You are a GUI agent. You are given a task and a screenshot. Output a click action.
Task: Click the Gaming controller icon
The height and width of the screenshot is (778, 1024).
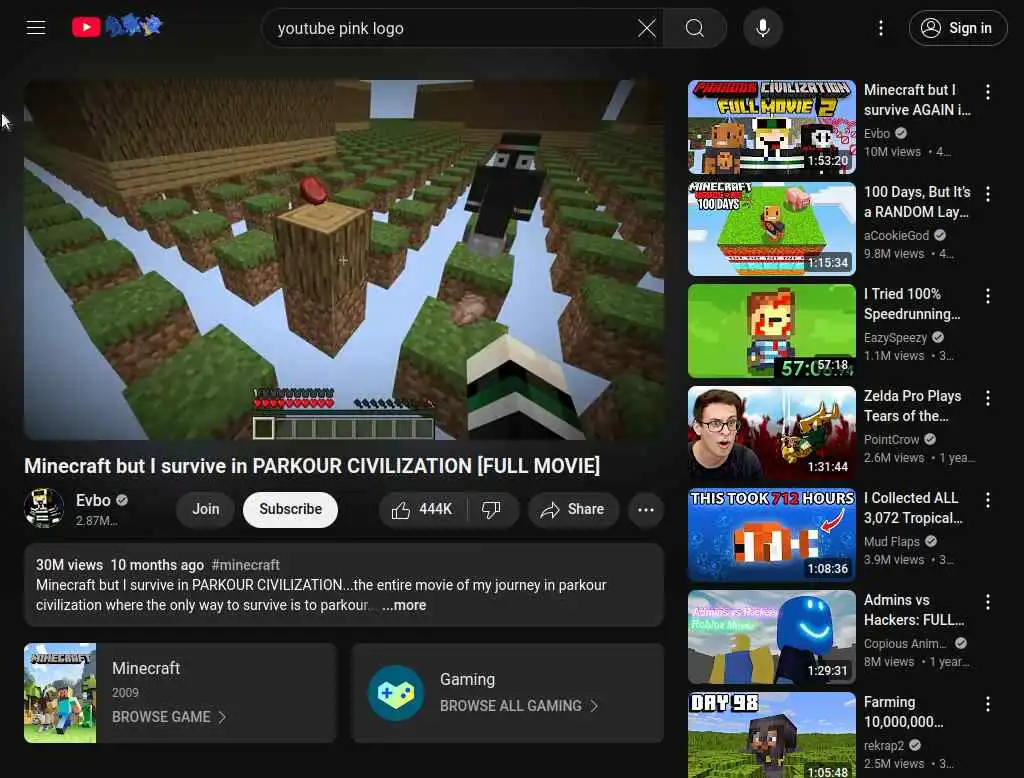tap(395, 693)
